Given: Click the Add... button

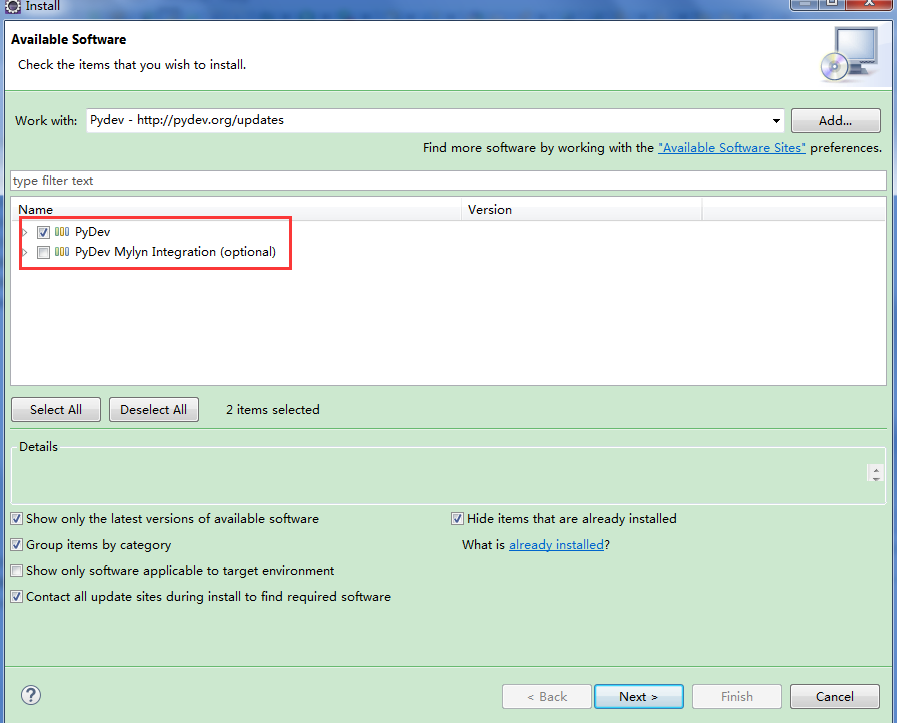Looking at the screenshot, I should point(835,121).
